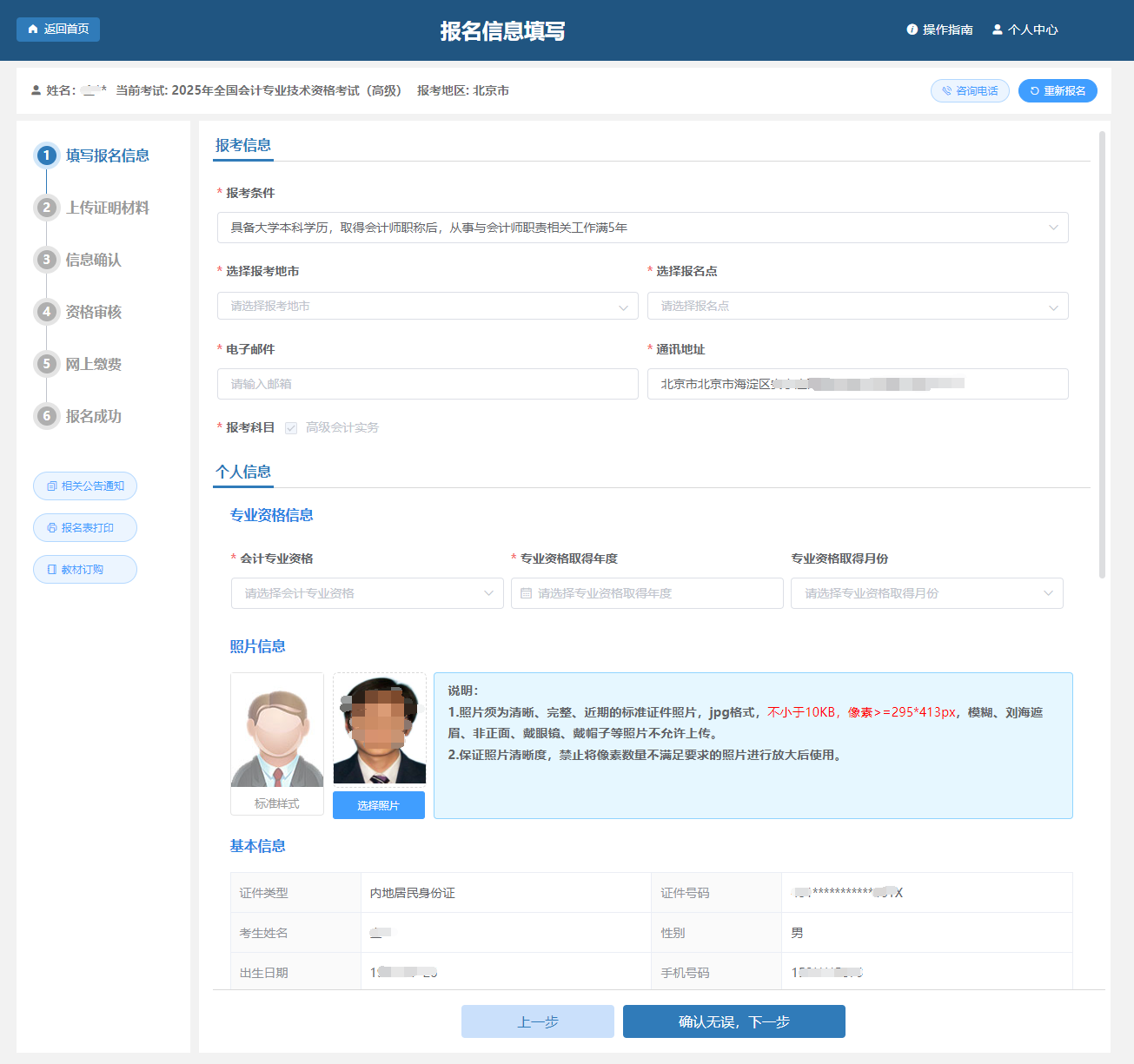Open 教材订购 book button
The width and height of the screenshot is (1134, 1064).
click(x=85, y=570)
